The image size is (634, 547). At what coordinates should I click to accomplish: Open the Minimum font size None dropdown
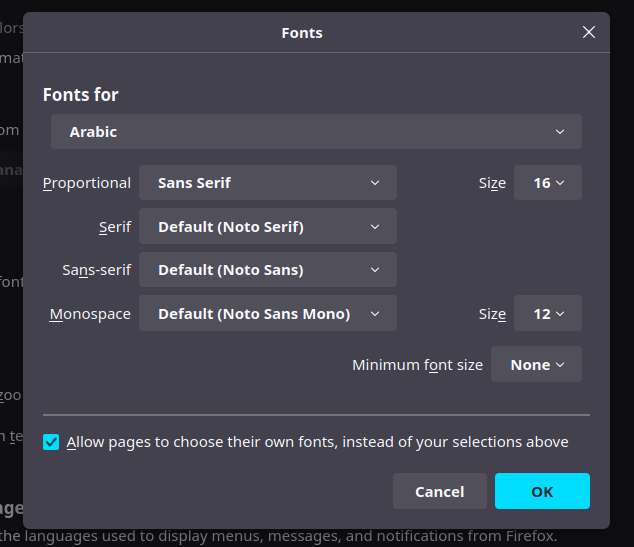pos(536,364)
